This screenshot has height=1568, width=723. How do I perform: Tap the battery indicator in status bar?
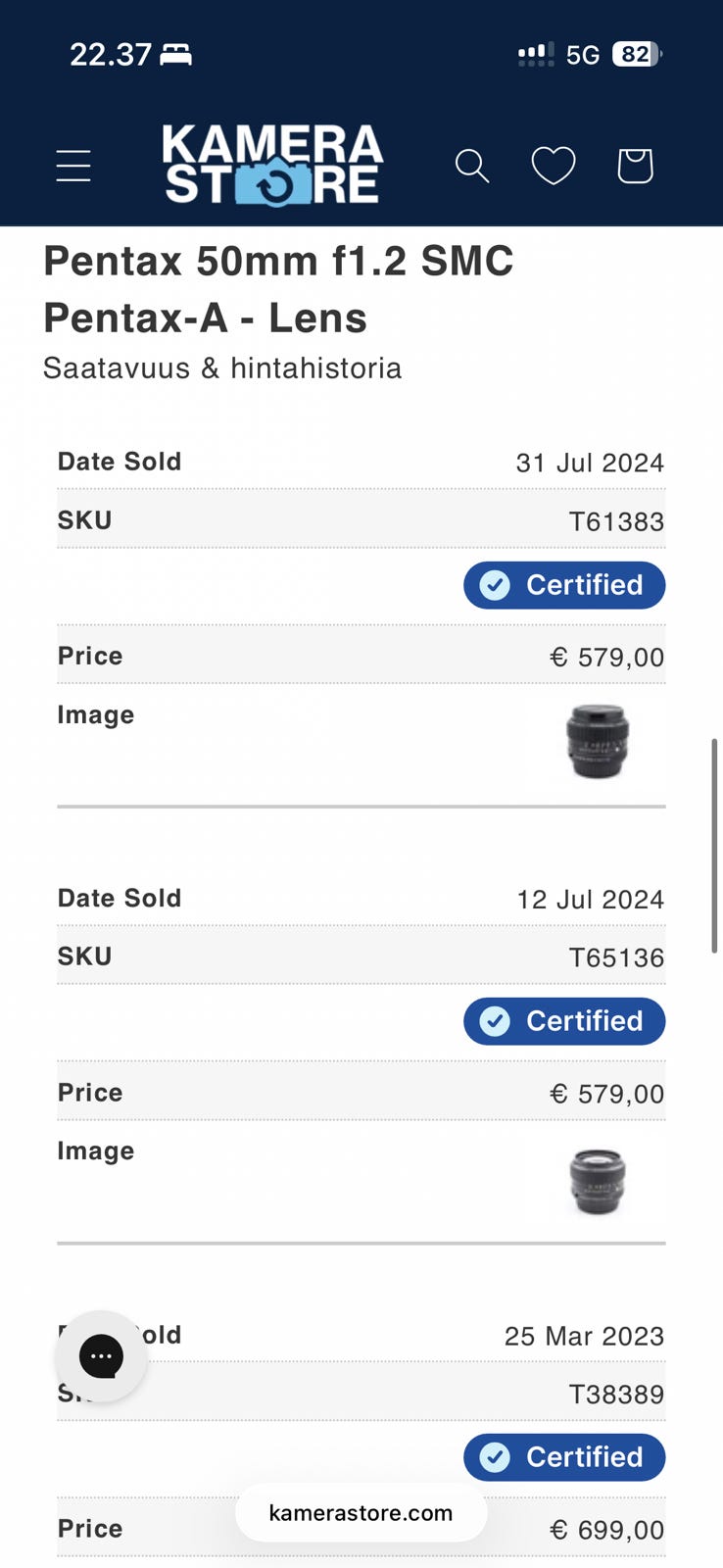coord(636,54)
